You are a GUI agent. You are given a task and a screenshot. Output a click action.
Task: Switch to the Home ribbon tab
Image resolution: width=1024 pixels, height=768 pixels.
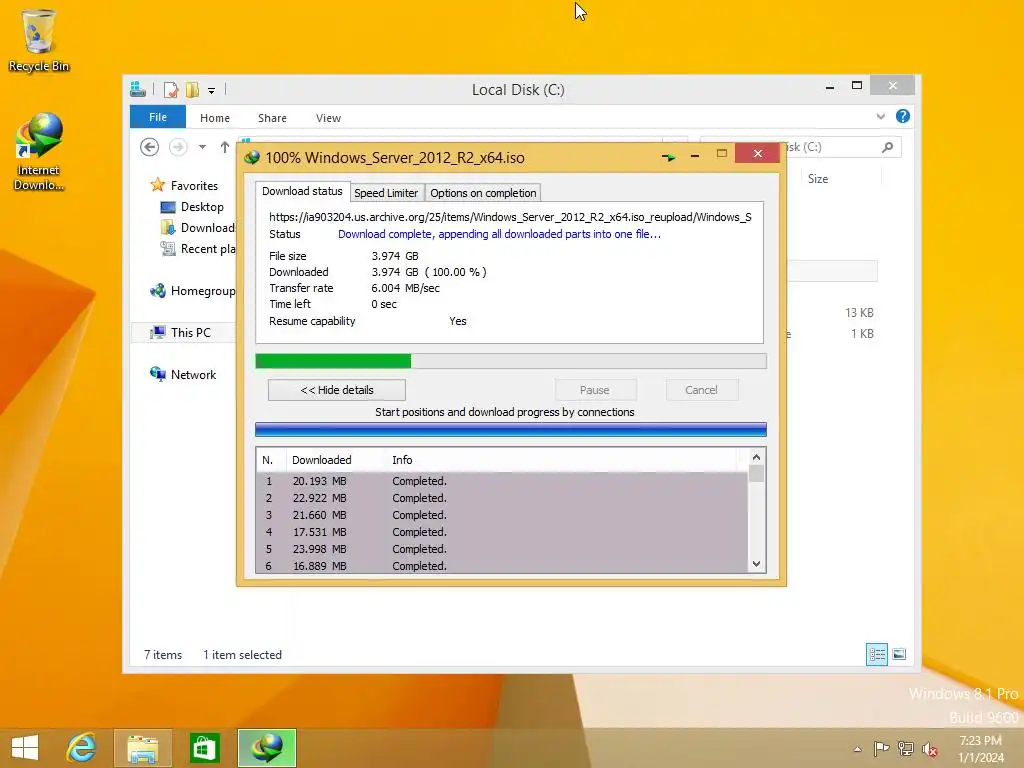pyautogui.click(x=215, y=118)
